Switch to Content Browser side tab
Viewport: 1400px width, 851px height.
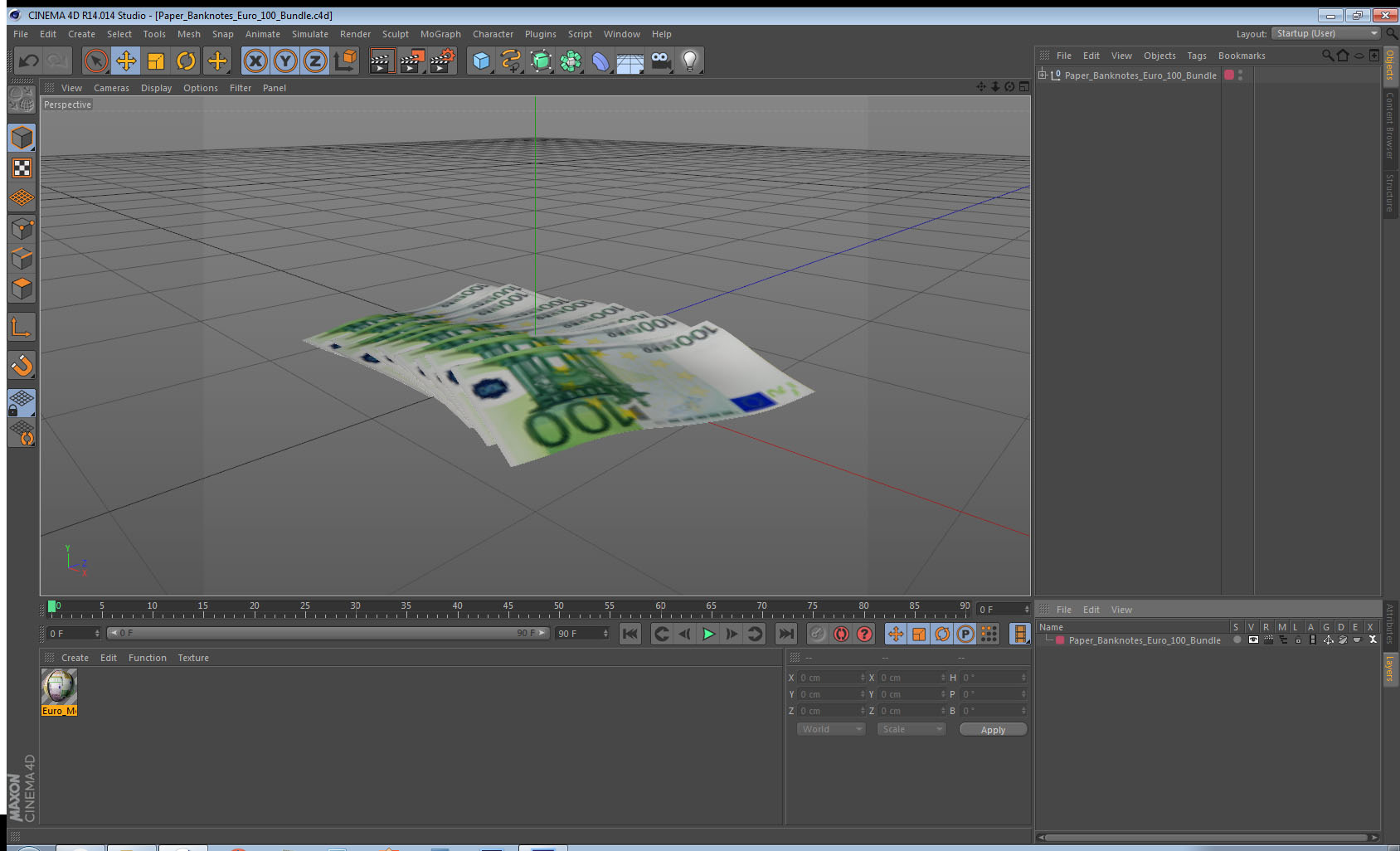pos(1389,124)
